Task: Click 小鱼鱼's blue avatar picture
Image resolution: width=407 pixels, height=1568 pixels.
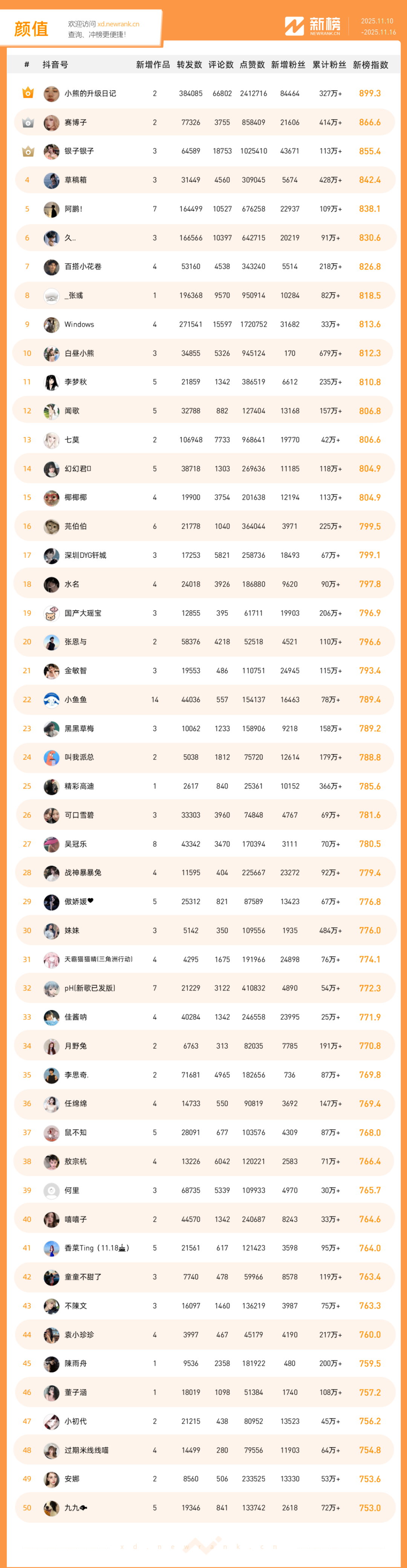Action: coord(51,700)
